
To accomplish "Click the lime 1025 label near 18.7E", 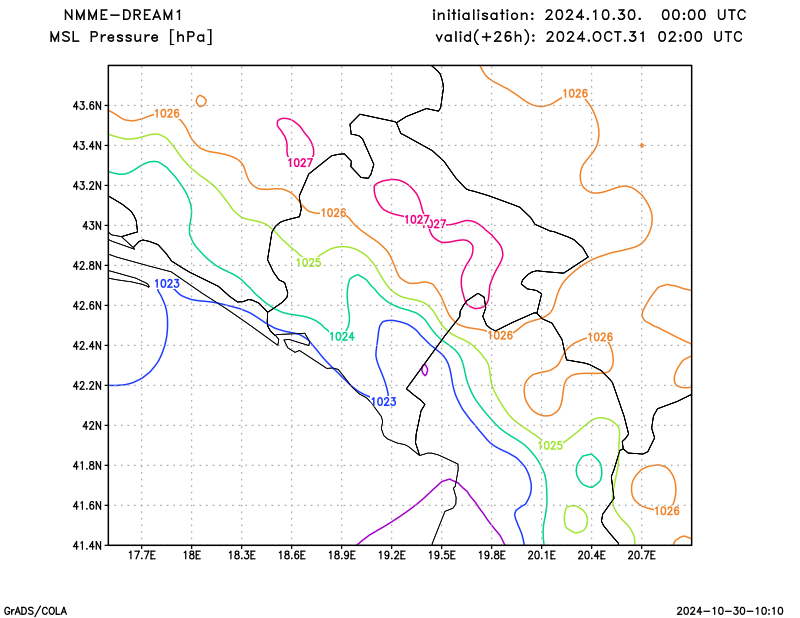I will coord(309,263).
